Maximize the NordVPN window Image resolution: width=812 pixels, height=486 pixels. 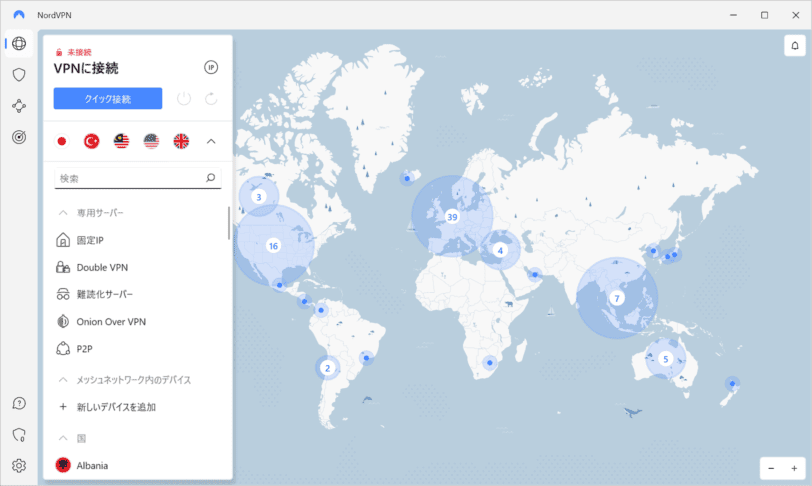[x=764, y=15]
